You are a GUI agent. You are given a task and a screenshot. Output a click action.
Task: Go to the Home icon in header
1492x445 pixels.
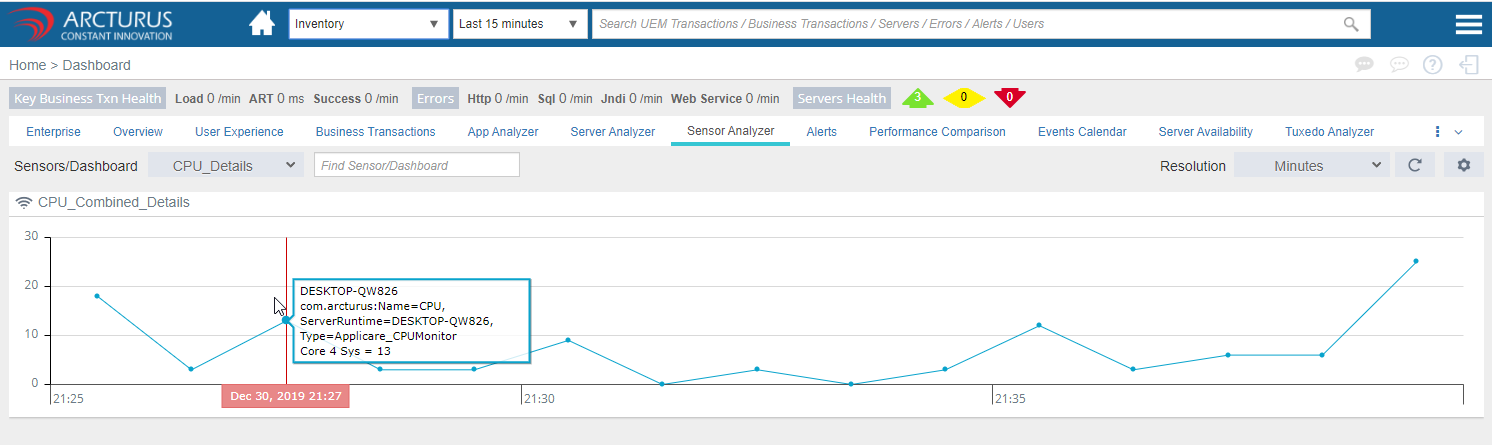[x=262, y=24]
